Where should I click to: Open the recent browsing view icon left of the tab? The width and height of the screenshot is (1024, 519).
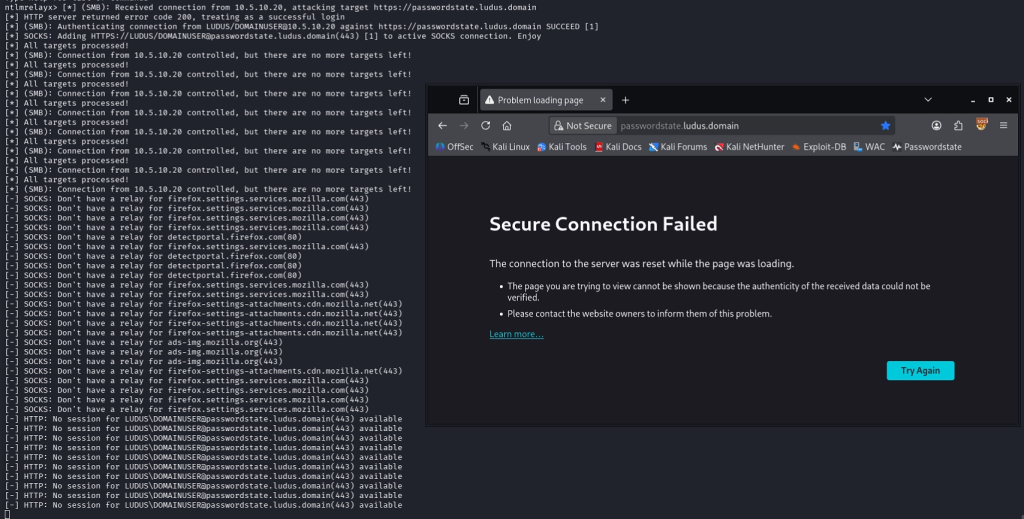pyautogui.click(x=464, y=100)
